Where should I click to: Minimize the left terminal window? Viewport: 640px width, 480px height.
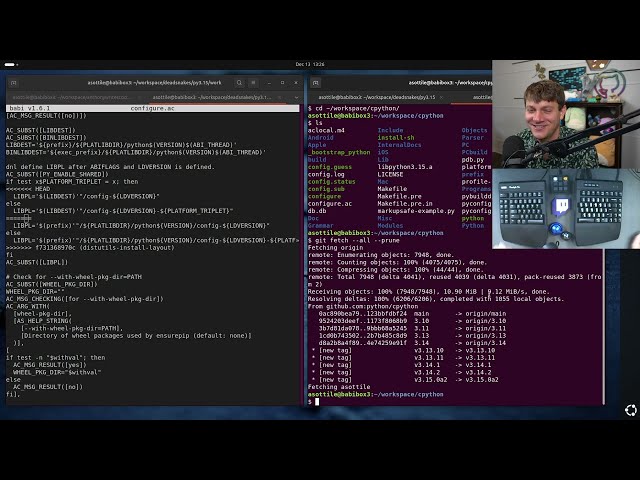[269, 82]
